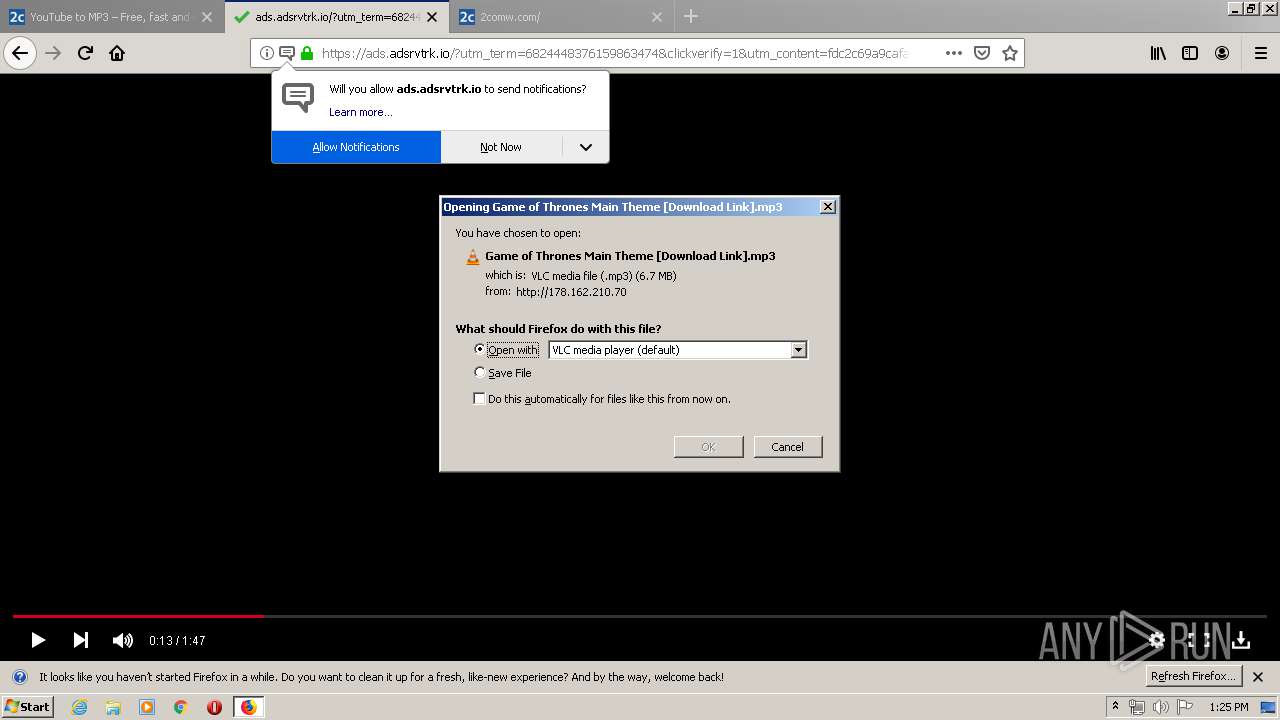
Task: Click Allow Notifications button
Action: [356, 147]
